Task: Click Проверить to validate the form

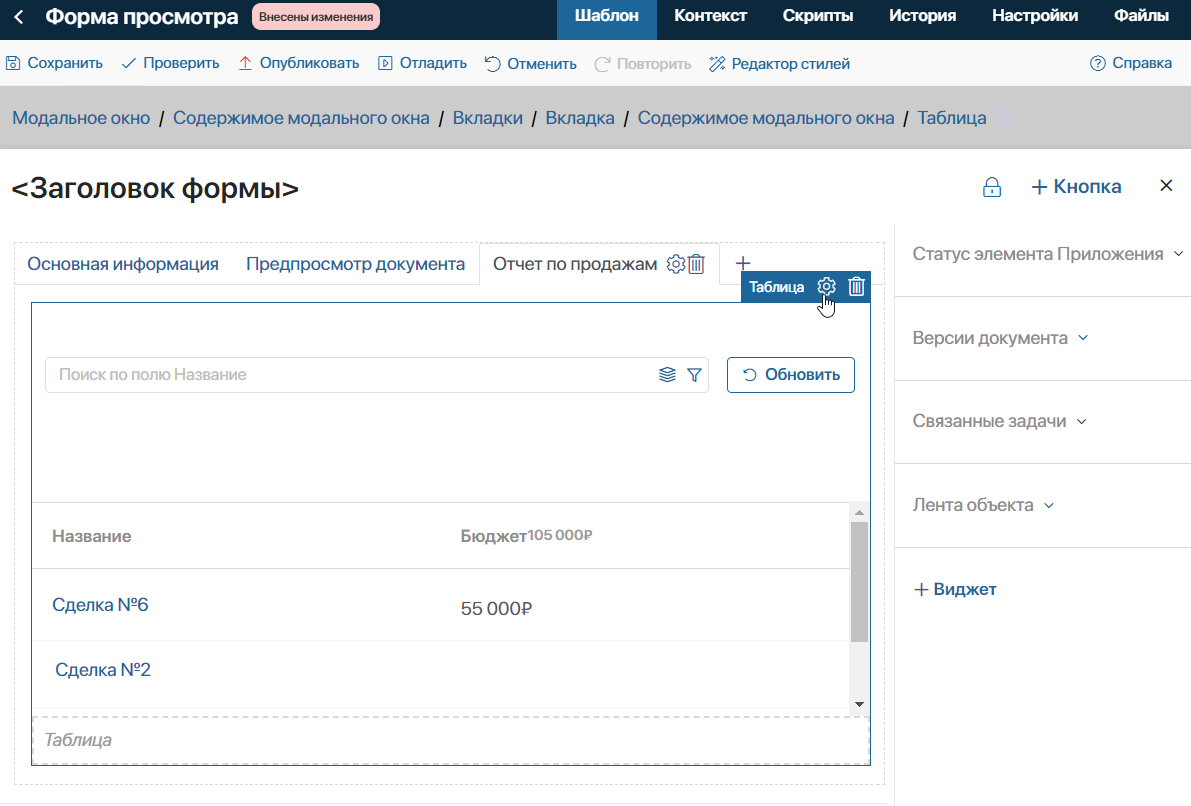Action: point(170,63)
